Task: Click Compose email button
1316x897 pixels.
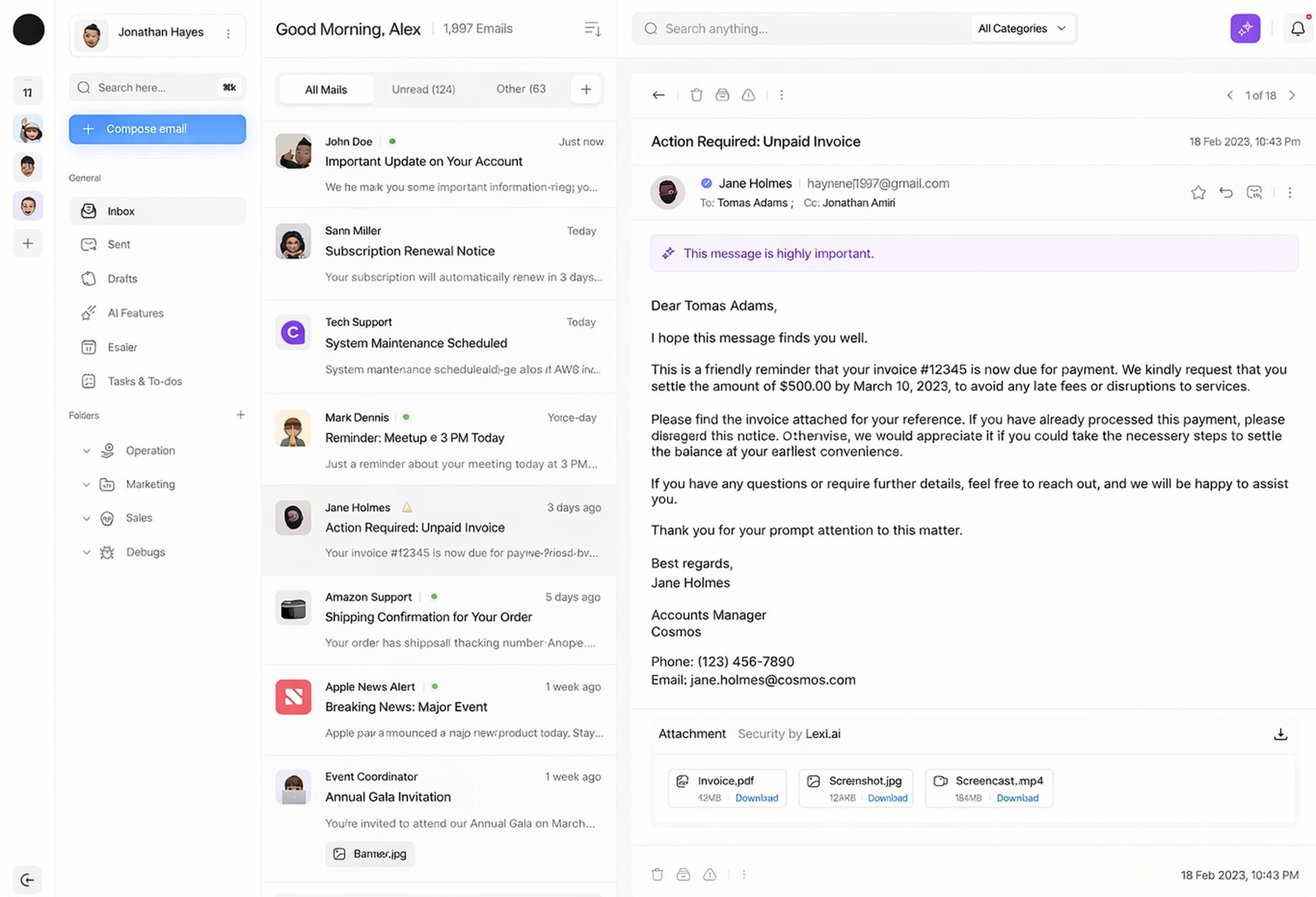Action: 157,129
